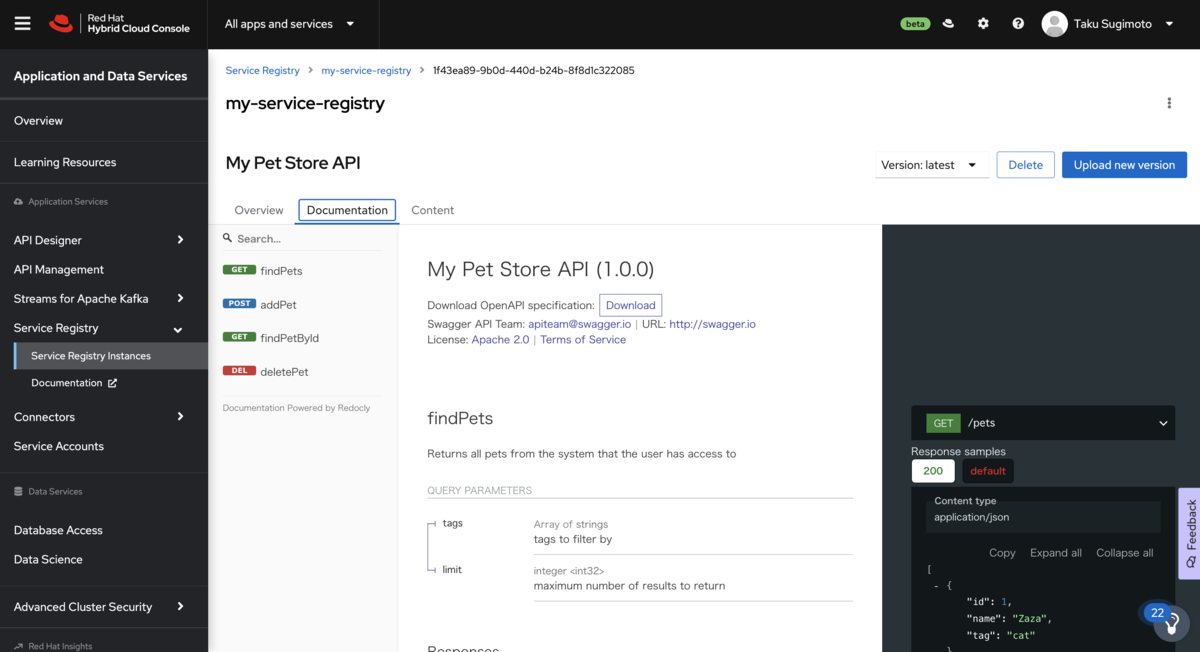The height and width of the screenshot is (652, 1200).
Task: Open the navigation hamburger menu
Action: (22, 23)
